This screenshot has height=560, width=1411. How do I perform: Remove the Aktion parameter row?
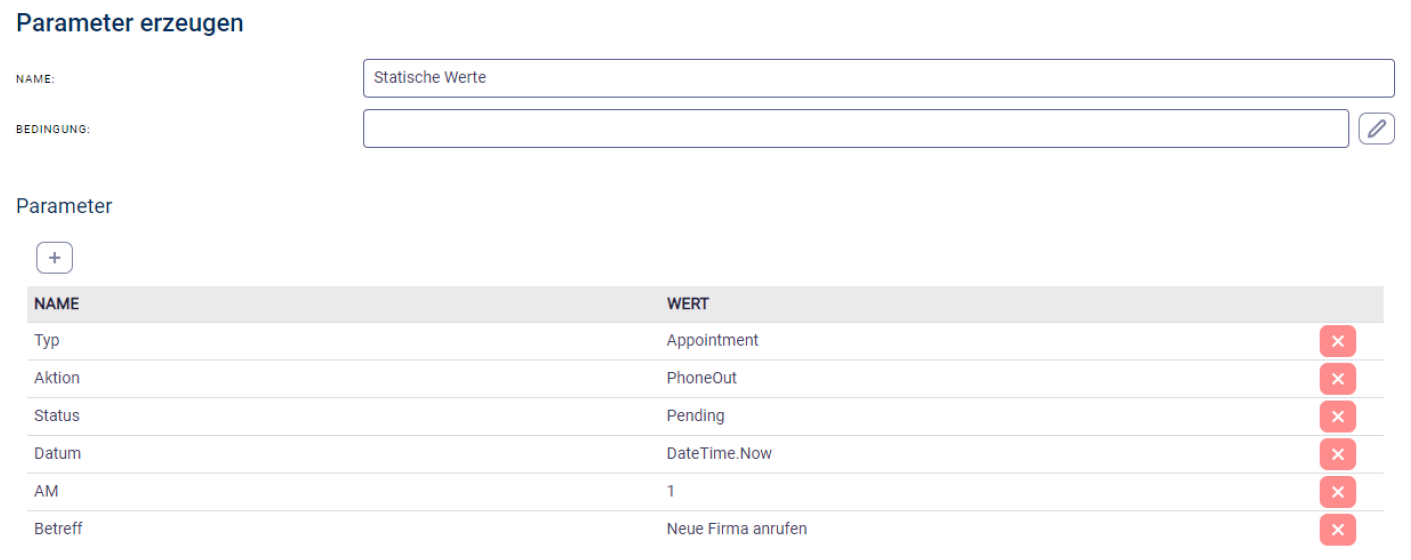pyautogui.click(x=1337, y=379)
